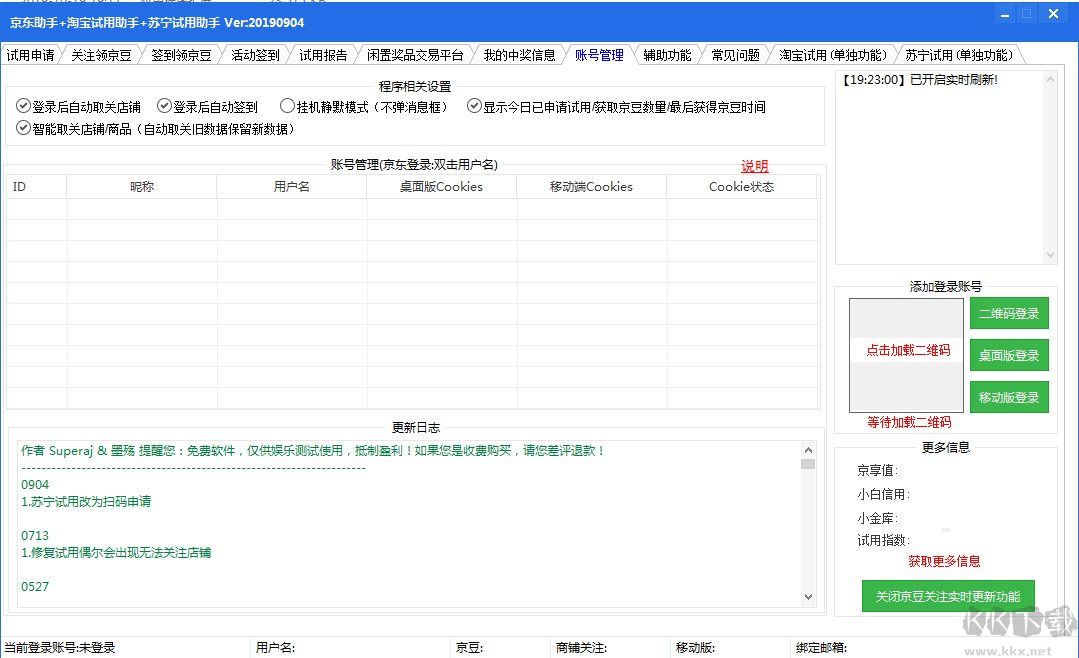The width and height of the screenshot is (1079, 658).
Task: Select the 我的中奖信息 tab
Action: [x=519, y=56]
